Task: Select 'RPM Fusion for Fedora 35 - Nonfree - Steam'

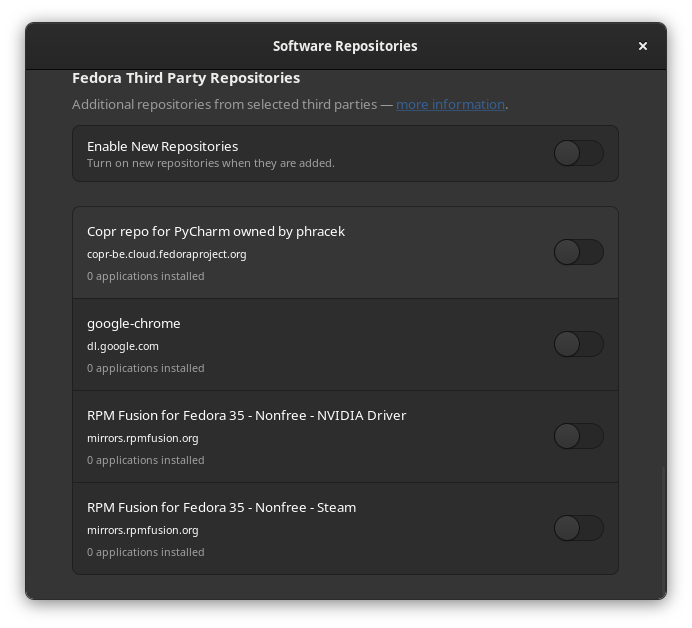Action: coord(222,508)
